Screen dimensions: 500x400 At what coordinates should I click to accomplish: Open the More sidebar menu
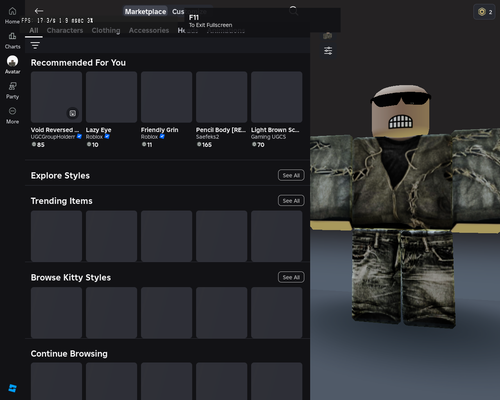click(12, 111)
